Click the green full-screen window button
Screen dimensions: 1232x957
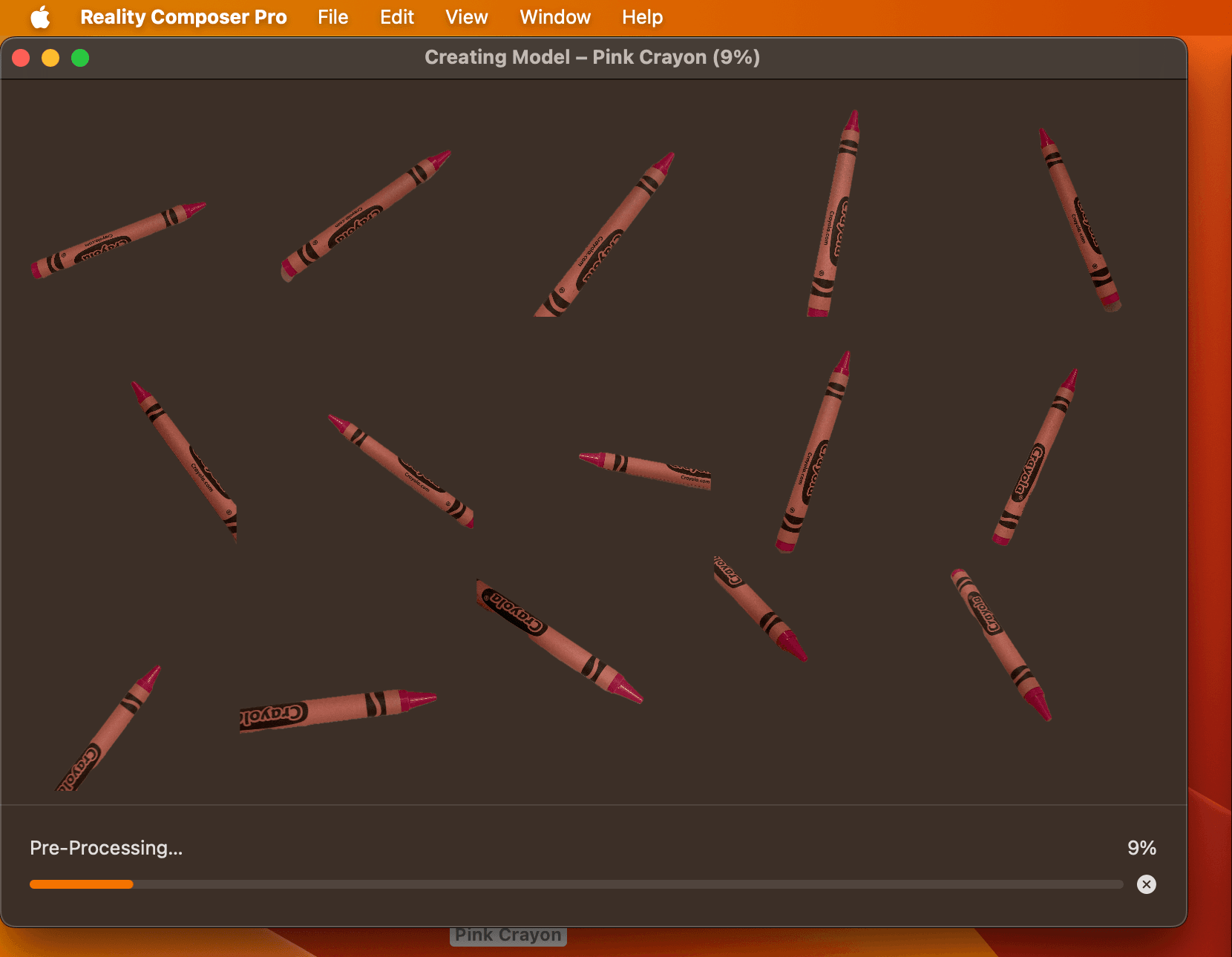[x=80, y=58]
